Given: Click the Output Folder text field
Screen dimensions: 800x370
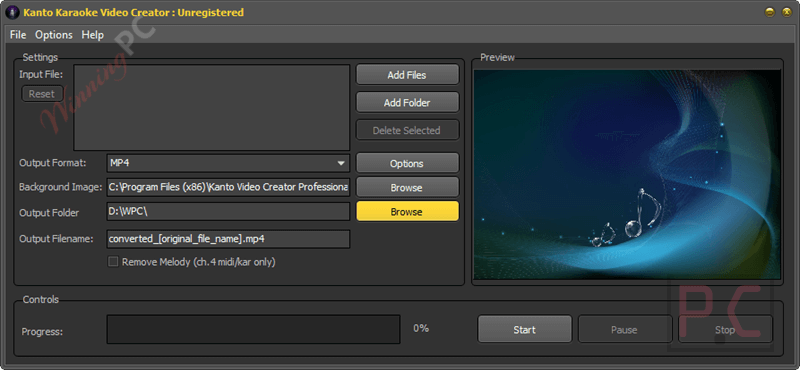Looking at the screenshot, I should pos(228,211).
